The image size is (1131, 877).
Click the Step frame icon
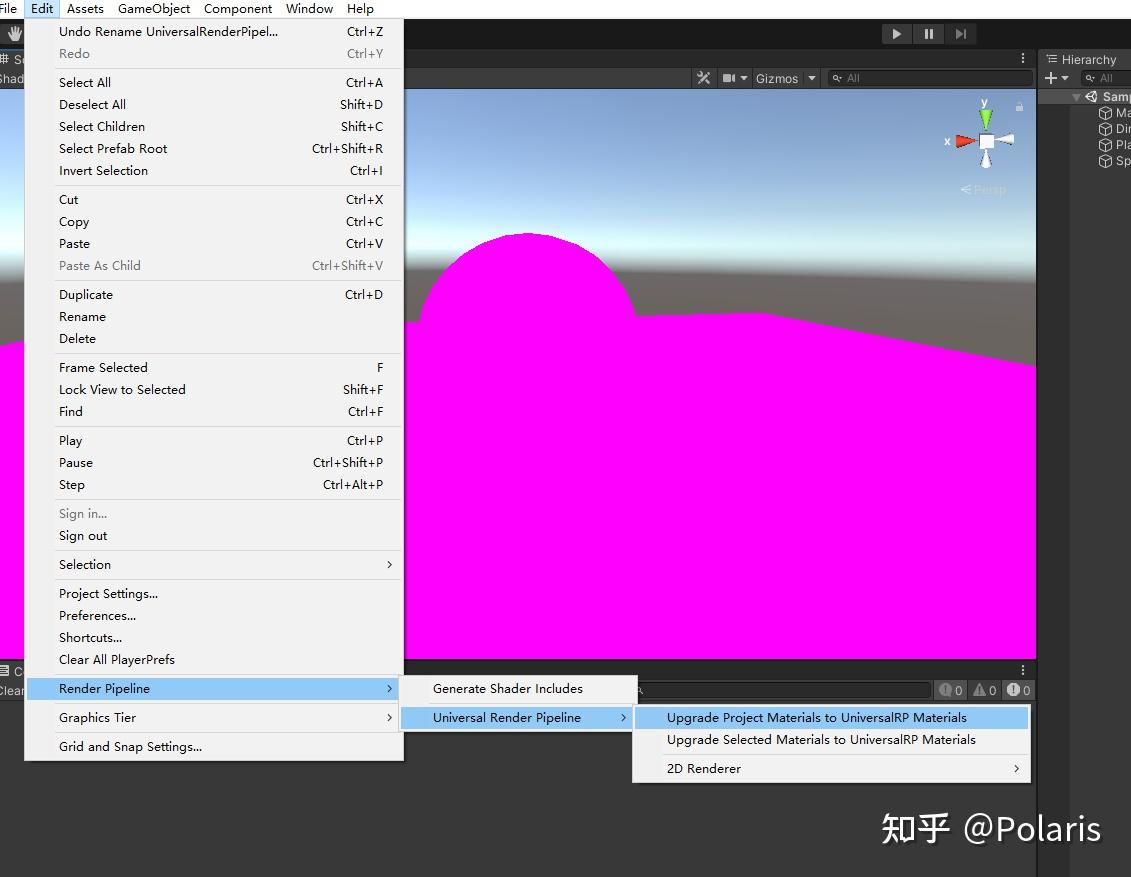tap(960, 33)
